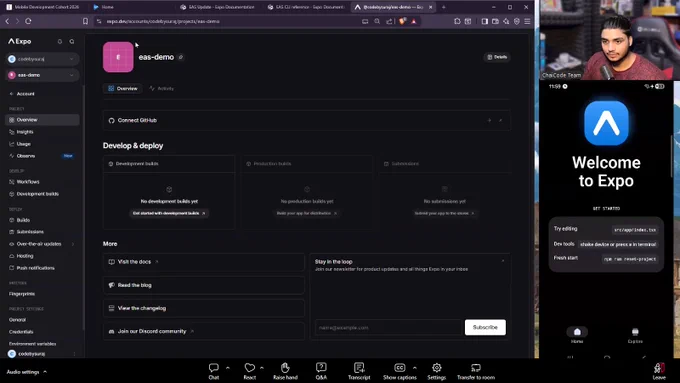
Task: Click the pink eas-demo project avatar
Action: [118, 57]
